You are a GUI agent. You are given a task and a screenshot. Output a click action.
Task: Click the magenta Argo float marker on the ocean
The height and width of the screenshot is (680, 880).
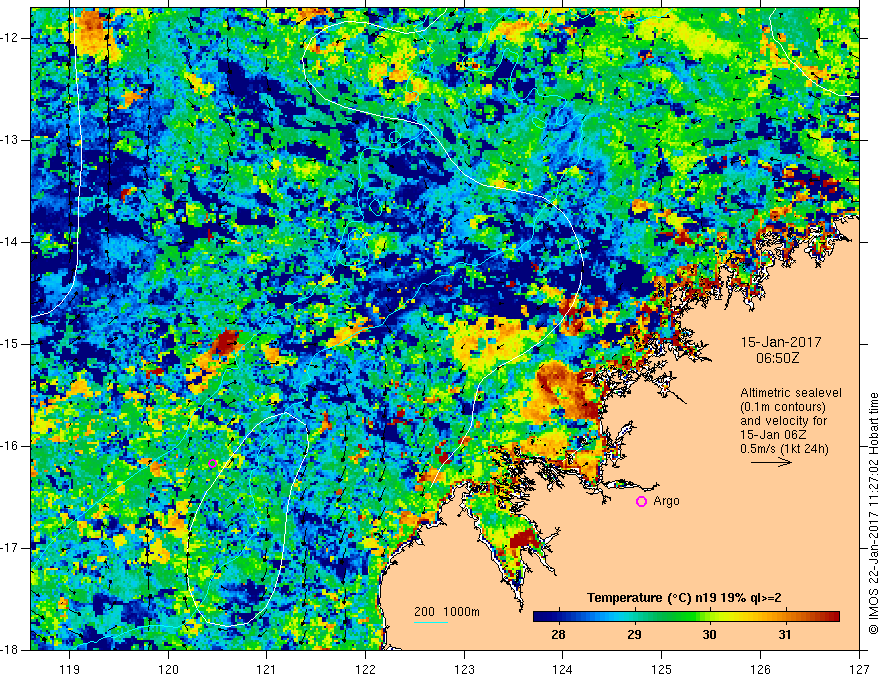pyautogui.click(x=213, y=463)
